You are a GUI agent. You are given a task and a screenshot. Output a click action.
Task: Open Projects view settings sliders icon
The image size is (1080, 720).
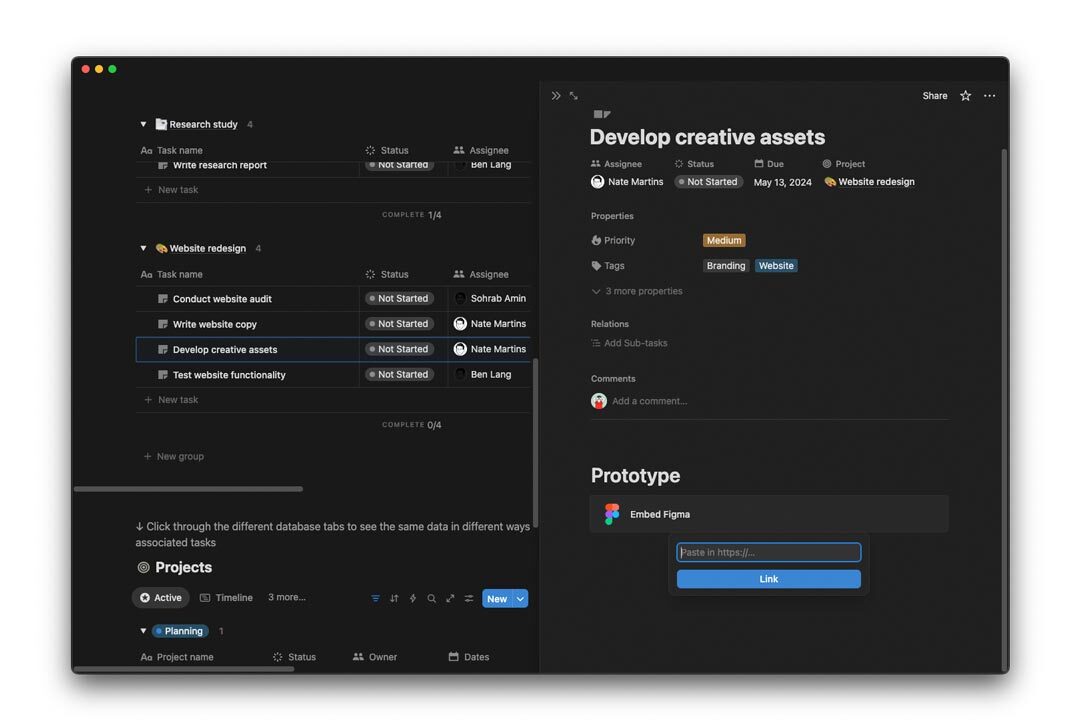[469, 599]
